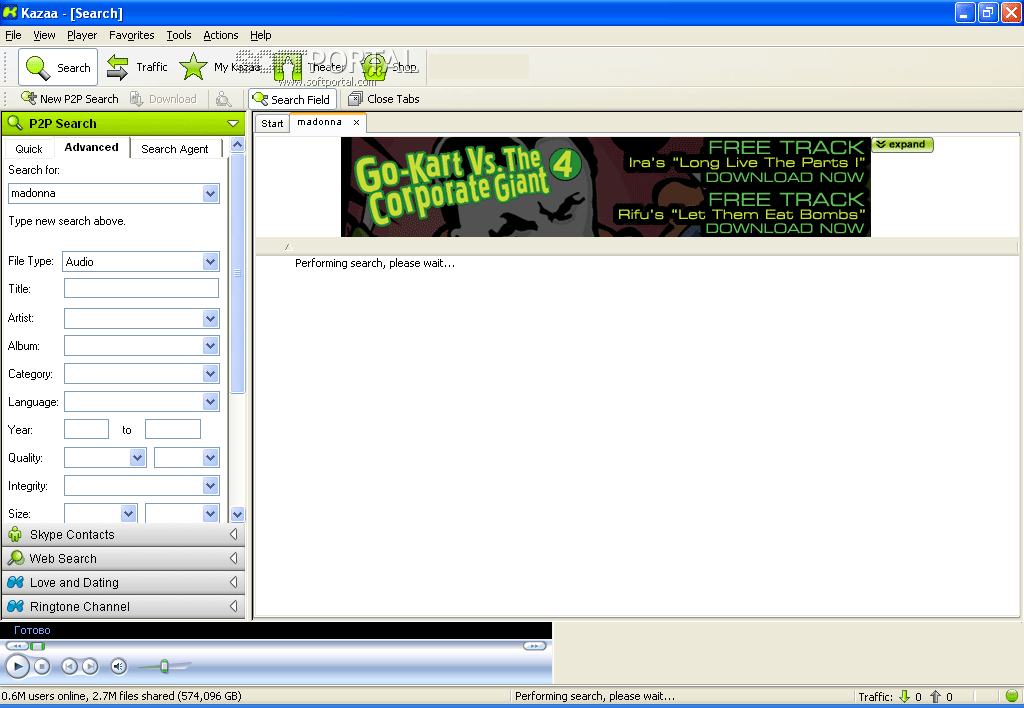
Task: Click the users online status text
Action: click(121, 696)
